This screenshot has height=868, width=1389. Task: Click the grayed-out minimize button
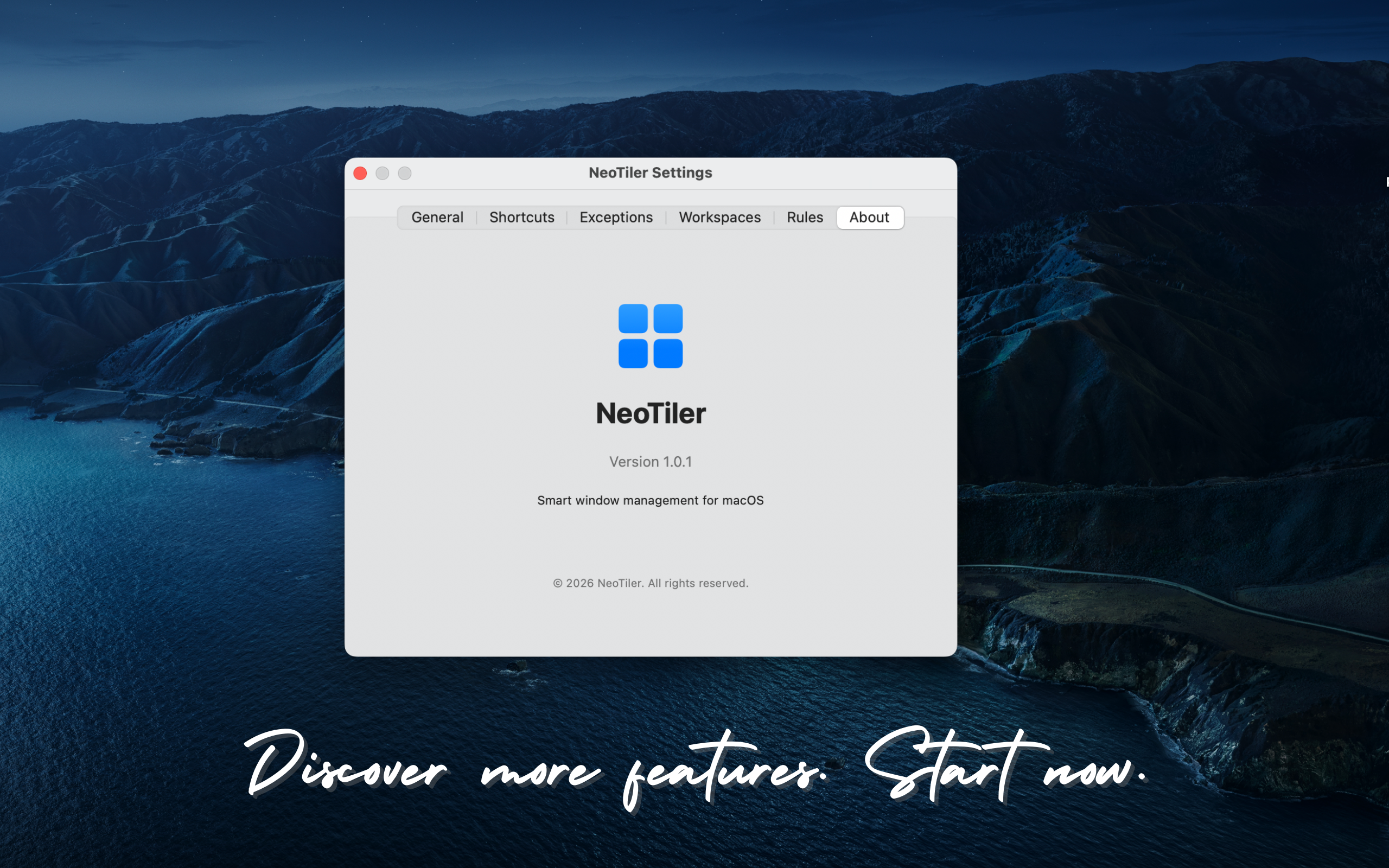(383, 173)
